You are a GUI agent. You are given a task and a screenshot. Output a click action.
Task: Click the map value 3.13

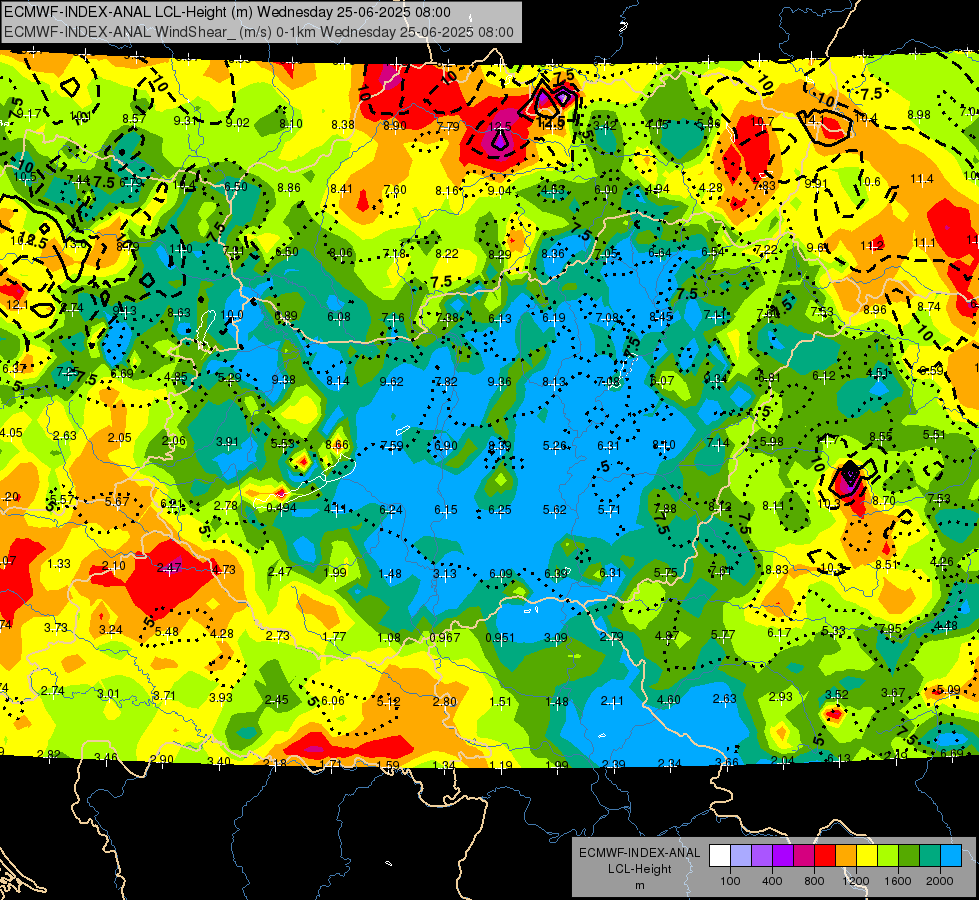click(x=445, y=573)
